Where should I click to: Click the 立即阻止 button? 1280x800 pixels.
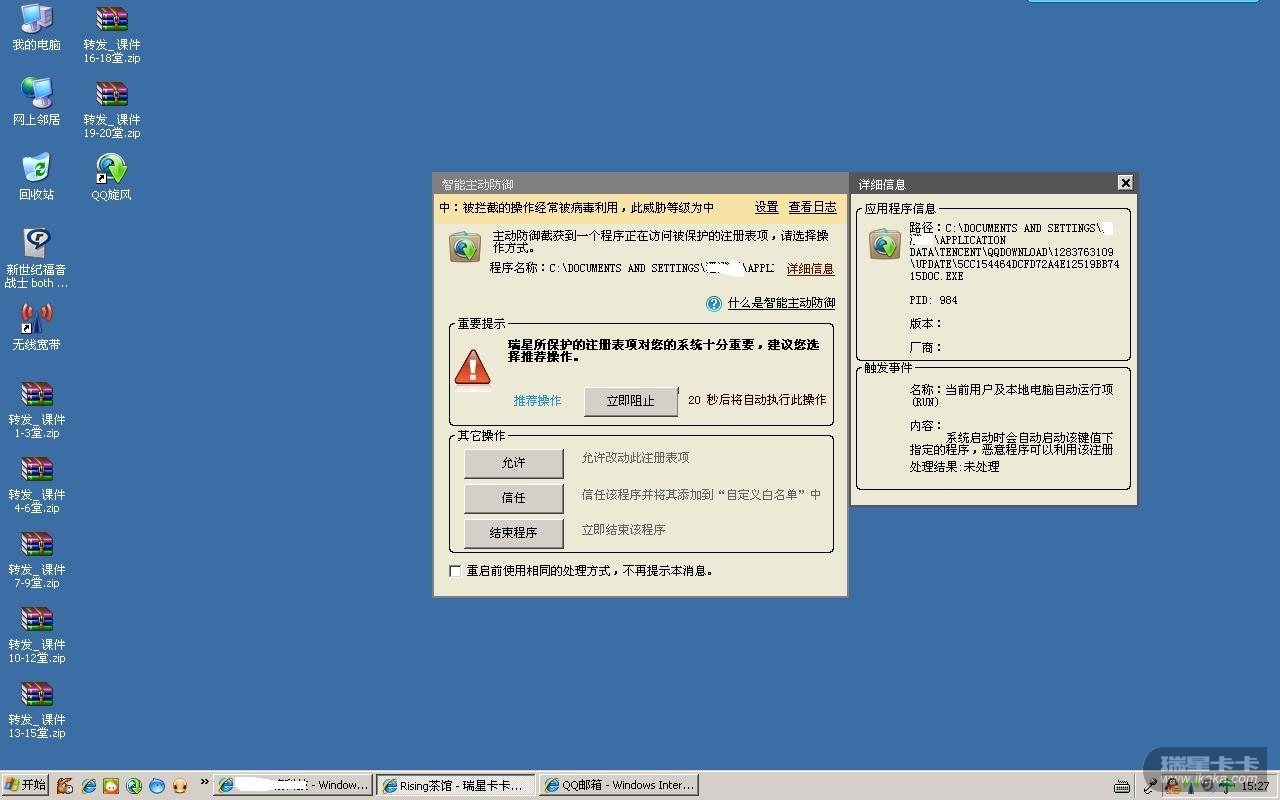631,401
